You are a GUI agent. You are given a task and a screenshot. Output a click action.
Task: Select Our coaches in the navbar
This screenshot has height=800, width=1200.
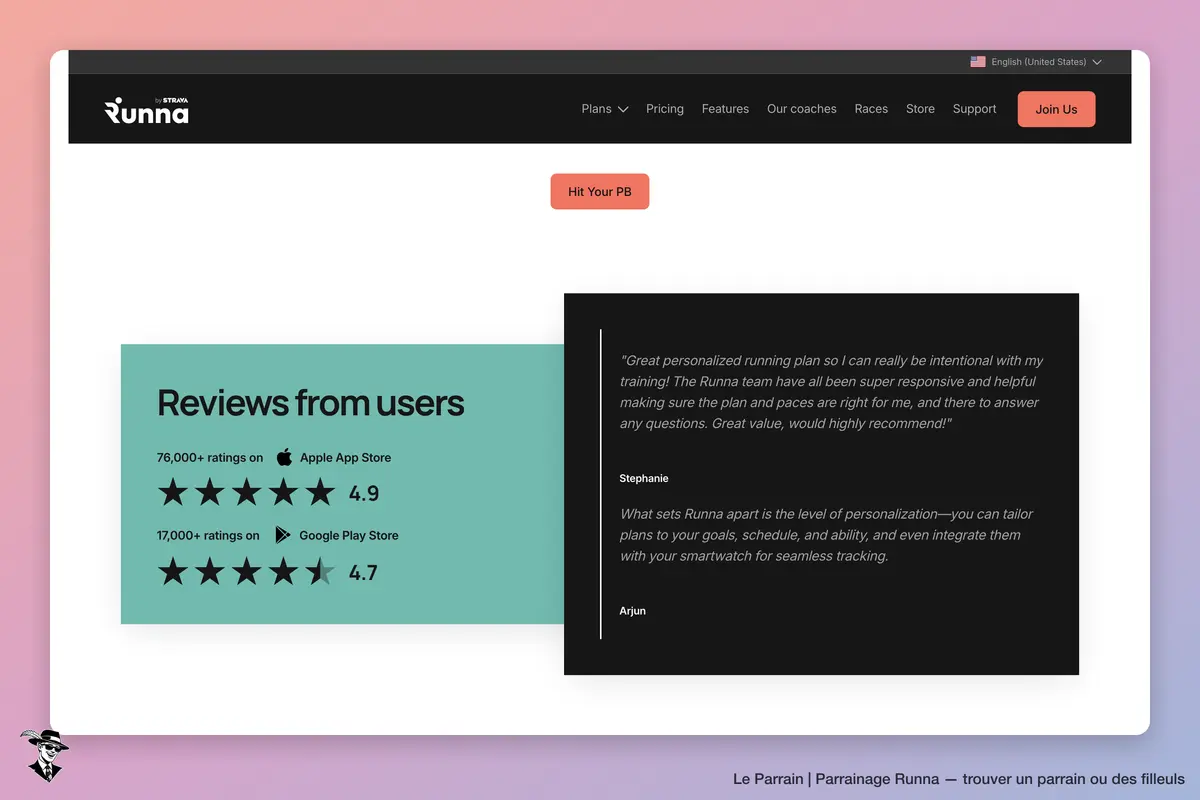(802, 109)
